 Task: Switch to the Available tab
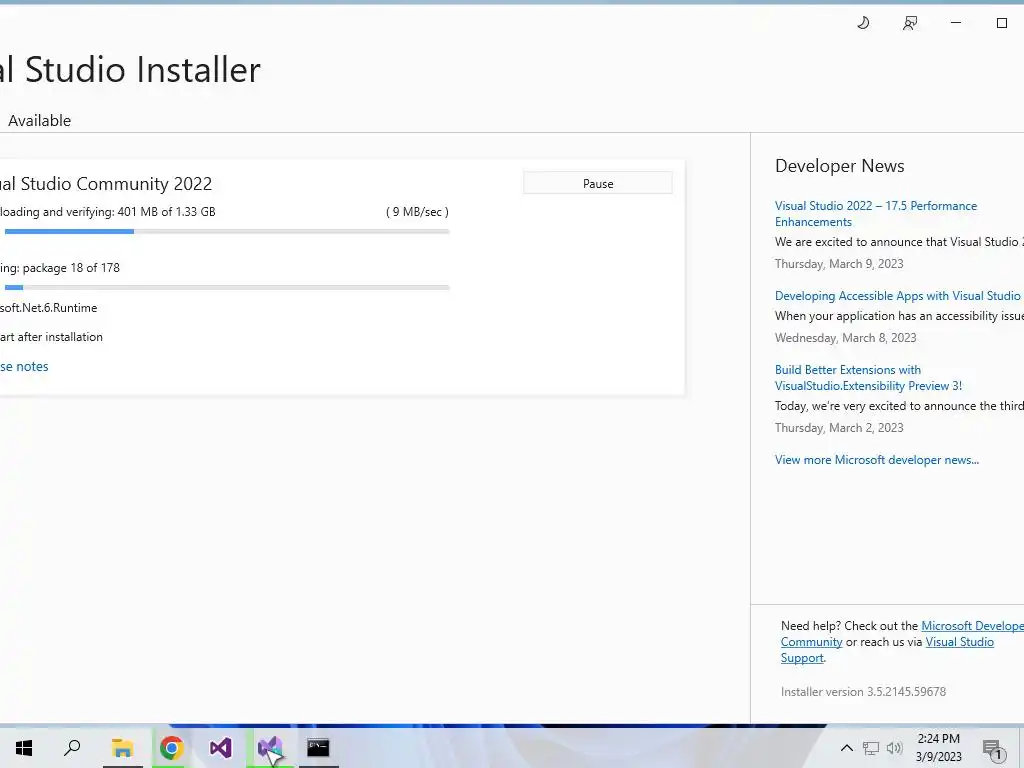pyautogui.click(x=39, y=121)
